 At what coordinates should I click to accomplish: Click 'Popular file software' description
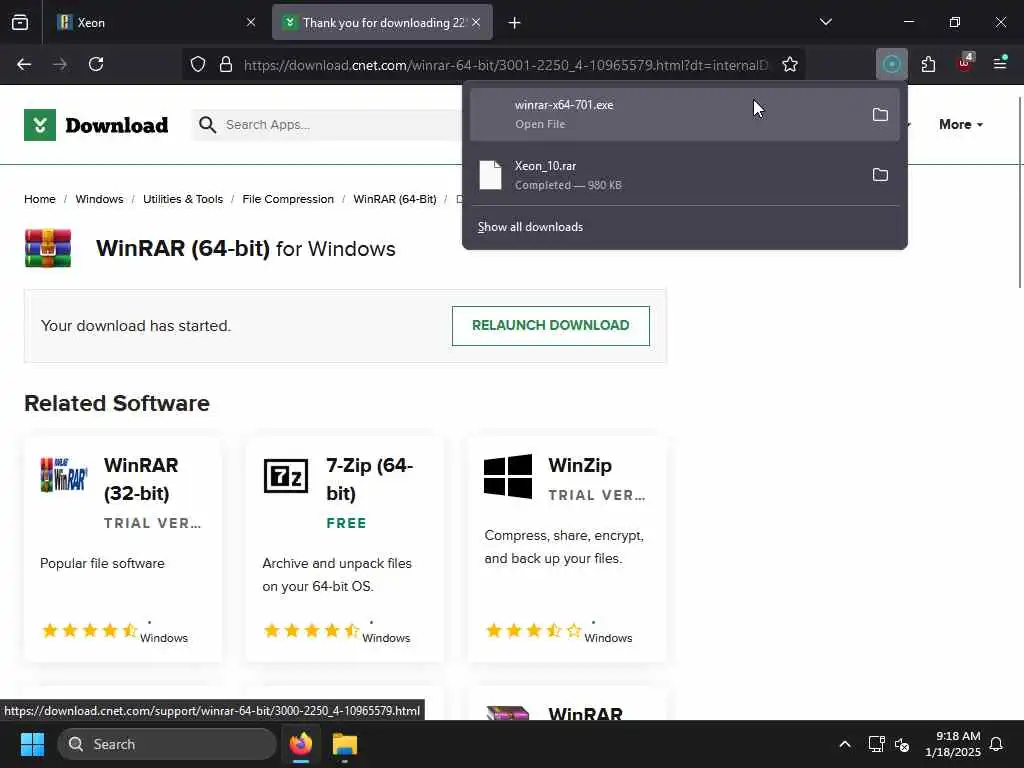click(x=103, y=564)
